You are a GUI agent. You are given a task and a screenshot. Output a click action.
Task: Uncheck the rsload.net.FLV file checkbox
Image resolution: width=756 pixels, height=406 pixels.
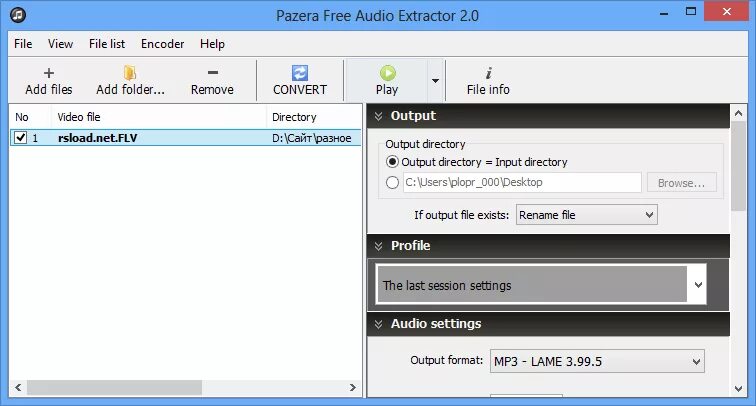coord(20,138)
